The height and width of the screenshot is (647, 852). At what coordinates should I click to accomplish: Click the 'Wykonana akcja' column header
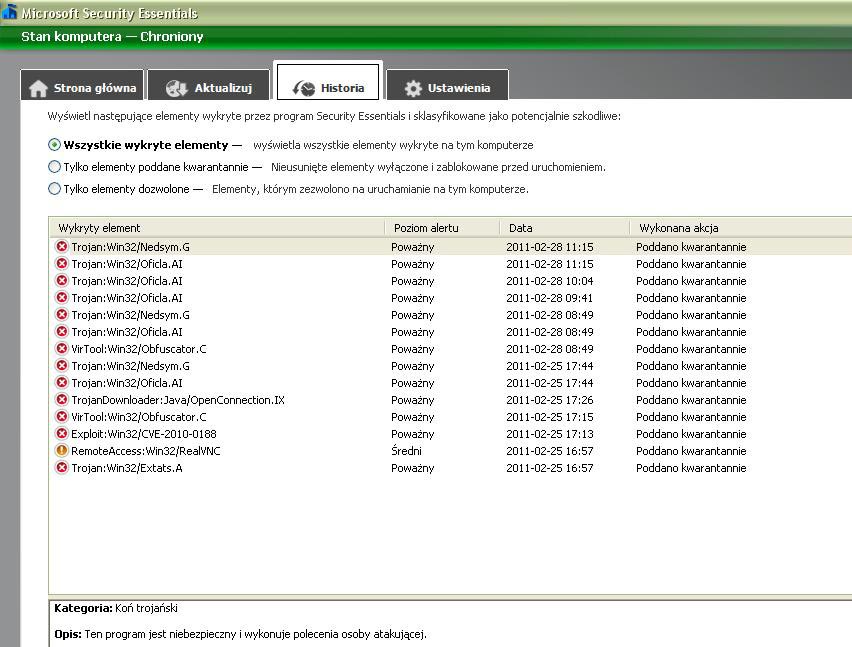[x=741, y=228]
